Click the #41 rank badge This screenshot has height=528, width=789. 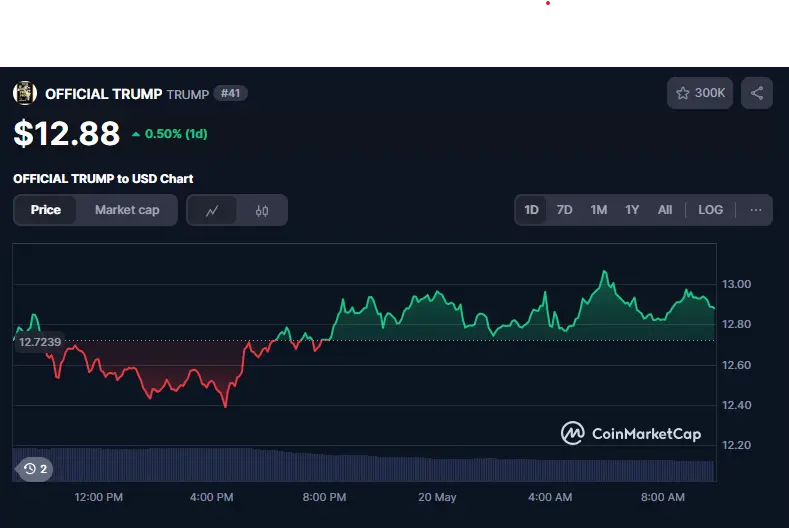230,93
